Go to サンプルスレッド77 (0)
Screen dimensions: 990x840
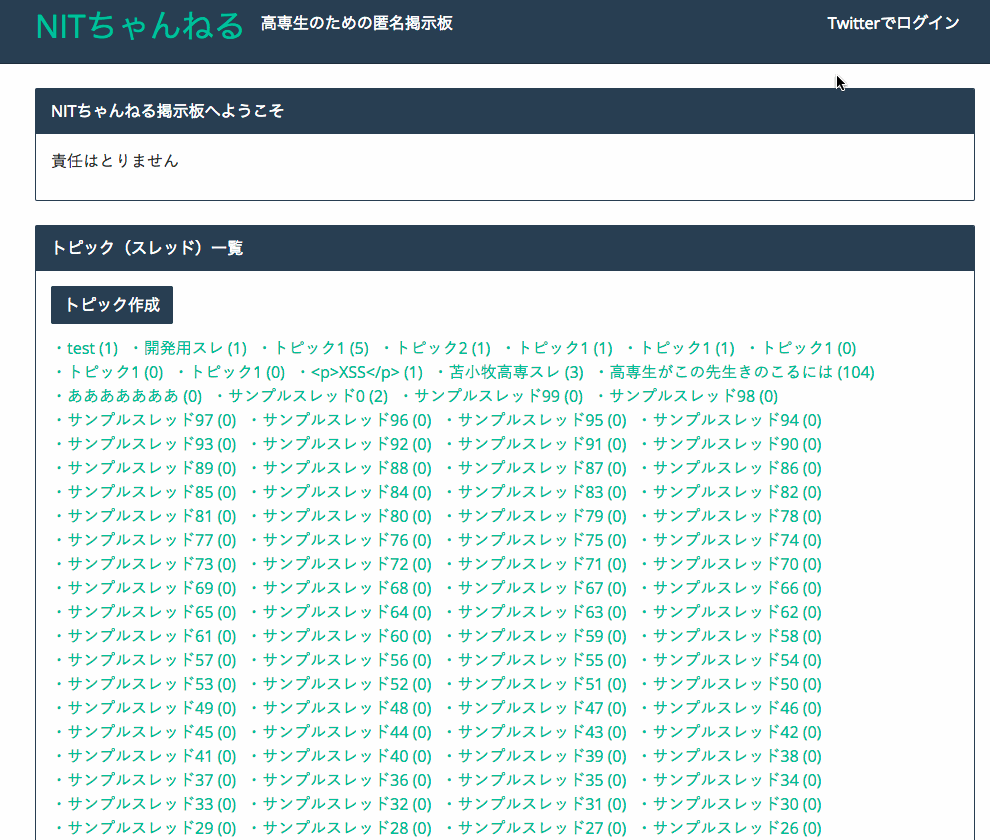[x=152, y=540]
